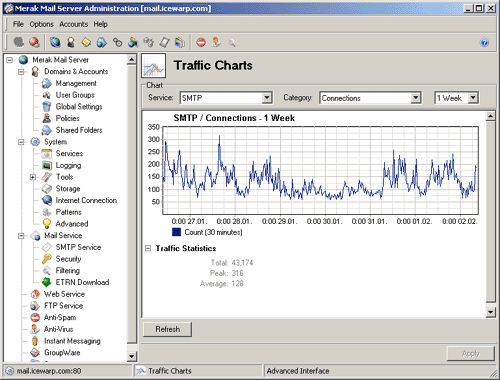Click the Total 43,174 statistic value

pyautogui.click(x=242, y=263)
